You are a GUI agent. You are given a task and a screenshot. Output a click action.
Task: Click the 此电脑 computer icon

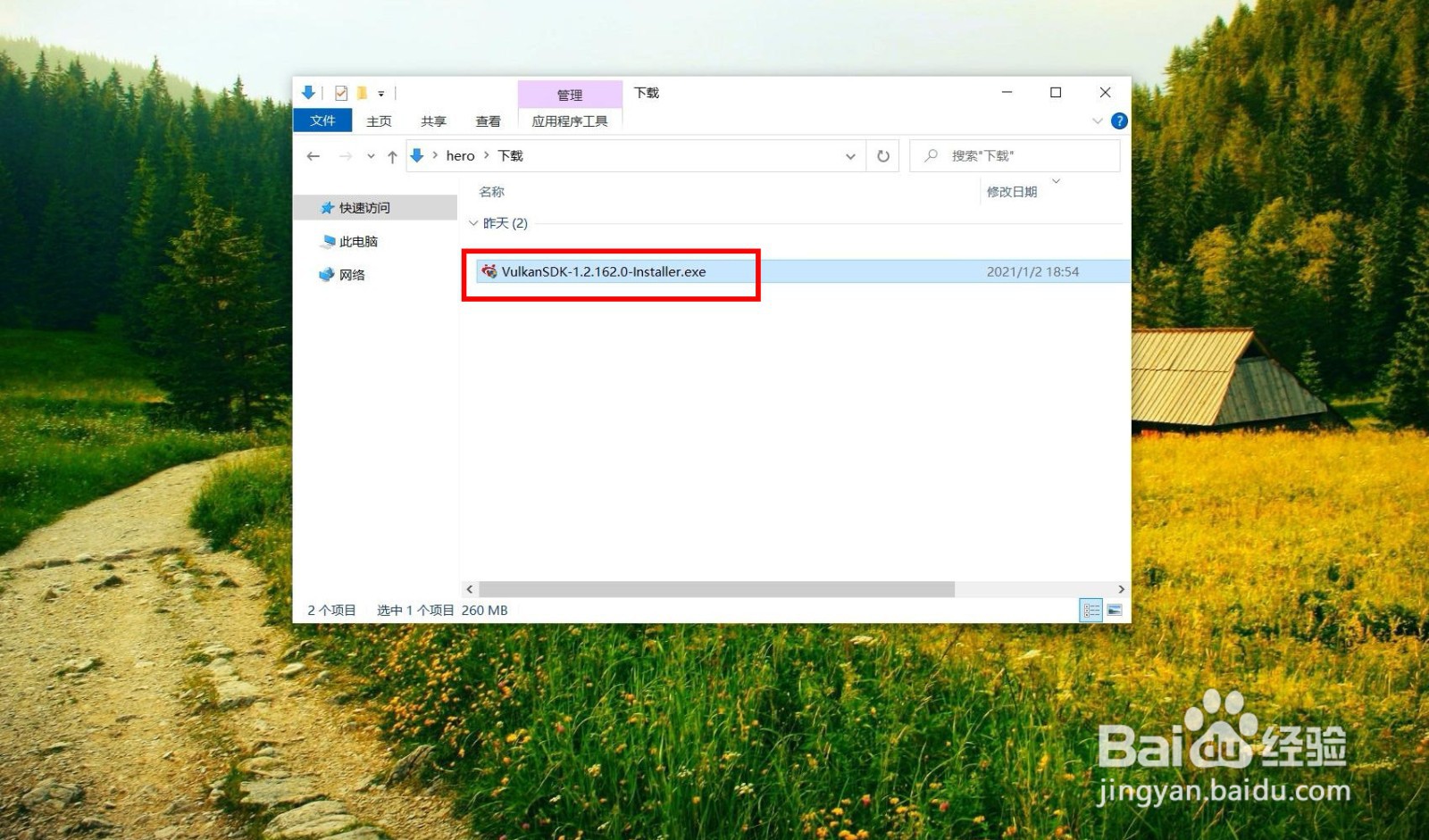pos(328,241)
